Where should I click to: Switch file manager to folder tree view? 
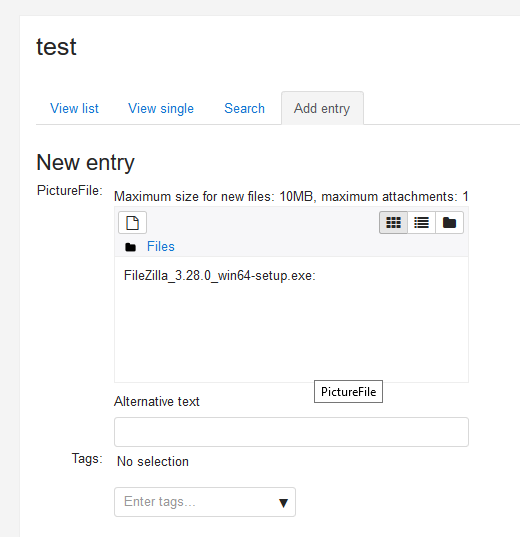point(449,223)
